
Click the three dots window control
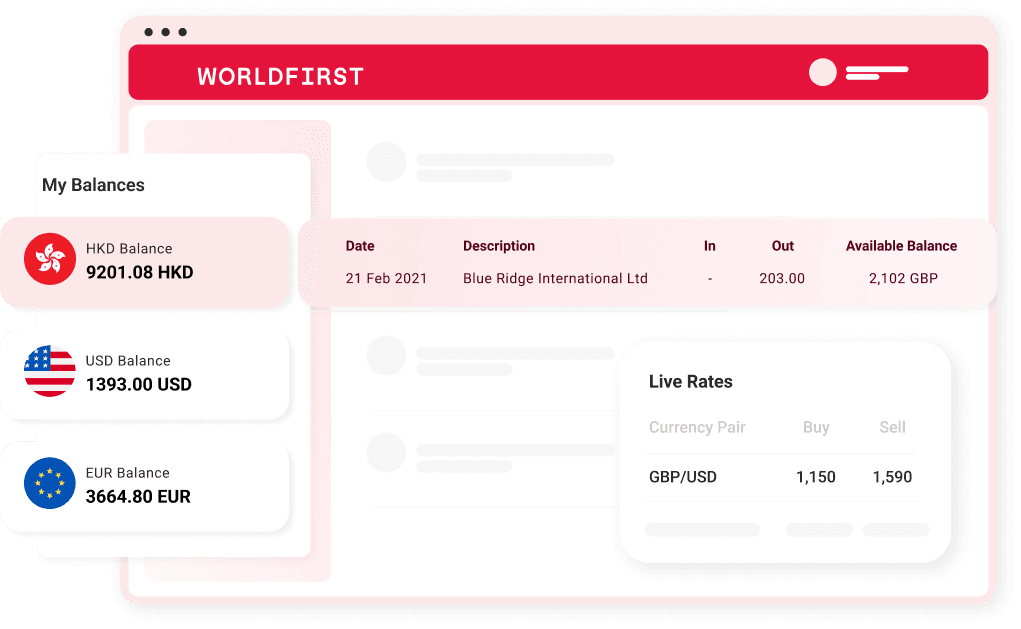coord(165,32)
